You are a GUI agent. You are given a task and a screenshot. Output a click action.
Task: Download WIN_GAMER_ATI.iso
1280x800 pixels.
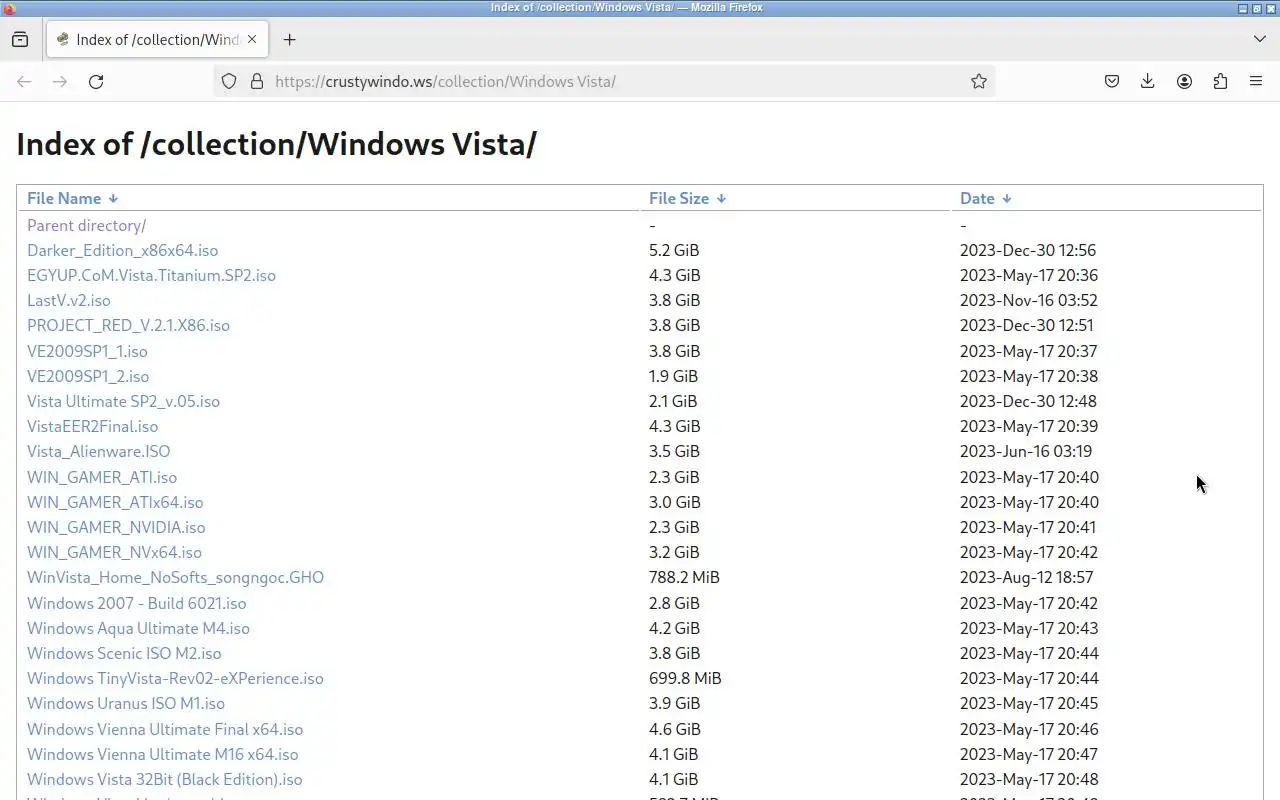[x=102, y=477]
